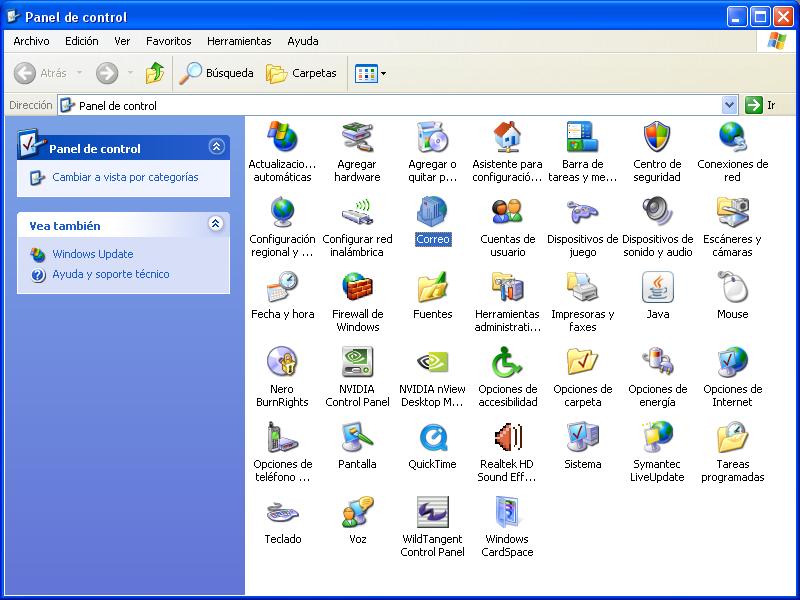800x600 pixels.
Task: Open the Favoritos menu
Action: pyautogui.click(x=168, y=41)
